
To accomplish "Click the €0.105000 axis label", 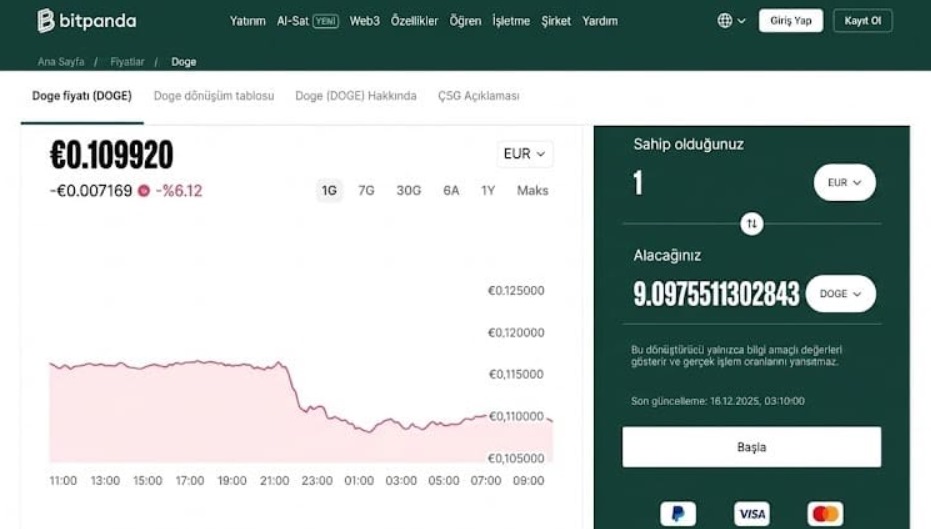I will click(516, 458).
